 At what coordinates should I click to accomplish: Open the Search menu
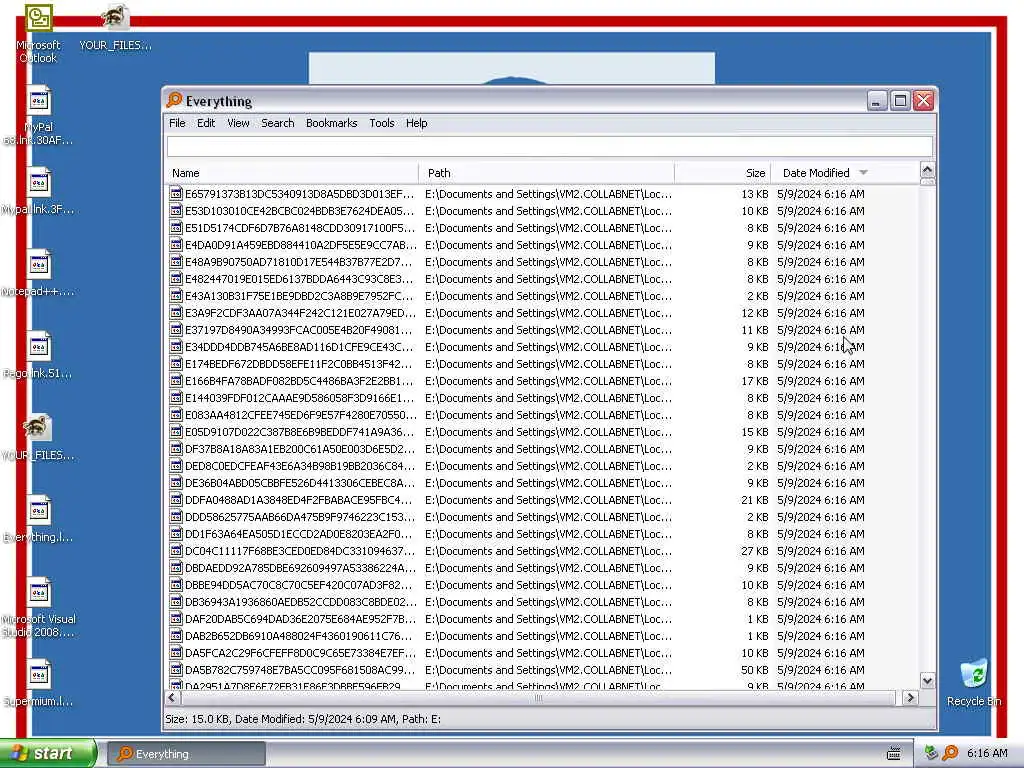(x=278, y=123)
